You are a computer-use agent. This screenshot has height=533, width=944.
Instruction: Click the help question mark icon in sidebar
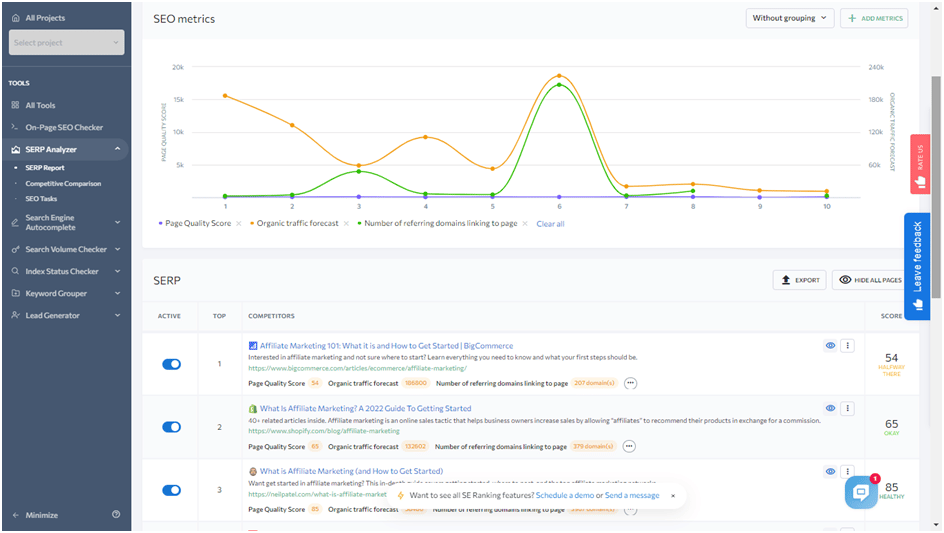pos(116,514)
